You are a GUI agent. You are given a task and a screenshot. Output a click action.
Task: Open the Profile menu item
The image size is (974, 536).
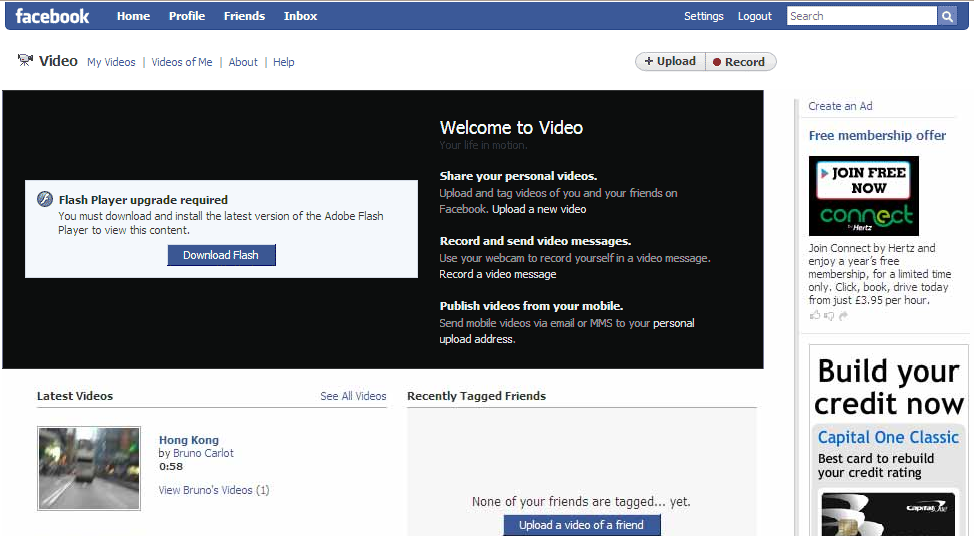[x=186, y=16]
